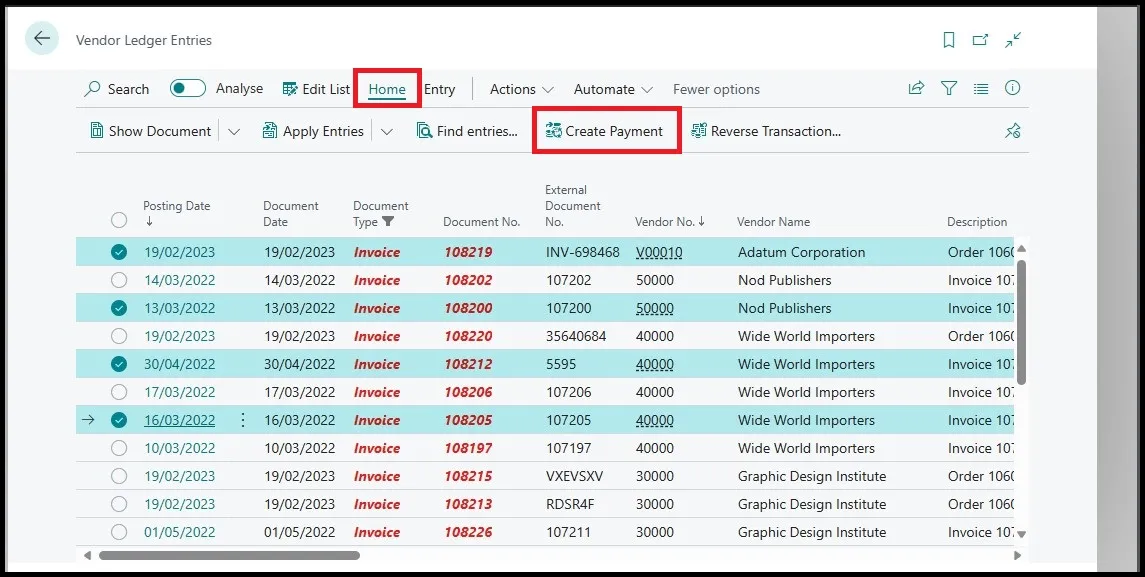1145x577 pixels.
Task: Click the scroll-left arrow on horizontal scrollbar
Action: 88,555
